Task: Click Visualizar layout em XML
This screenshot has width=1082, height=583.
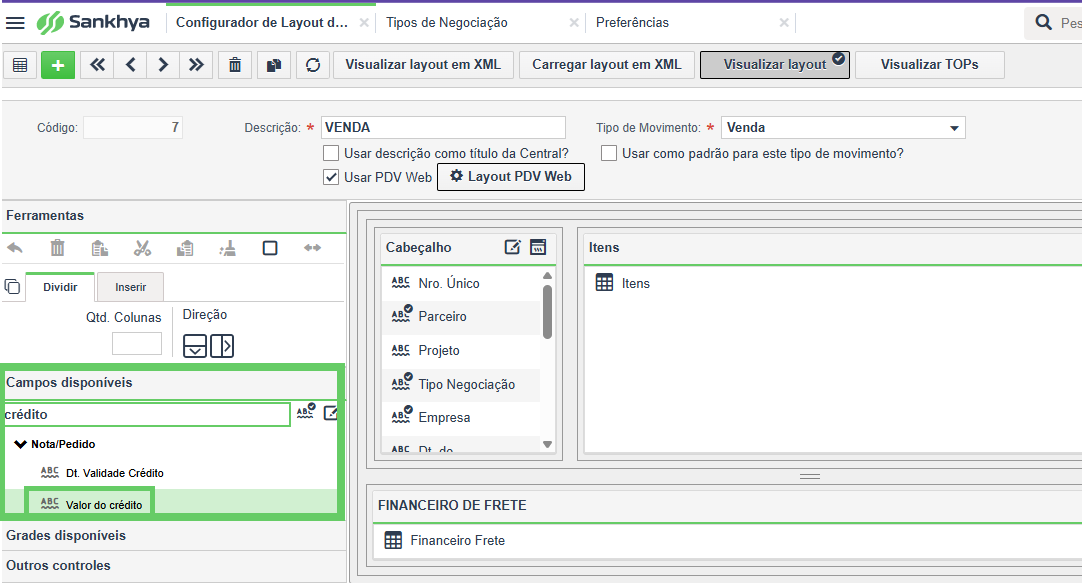Action: point(423,65)
